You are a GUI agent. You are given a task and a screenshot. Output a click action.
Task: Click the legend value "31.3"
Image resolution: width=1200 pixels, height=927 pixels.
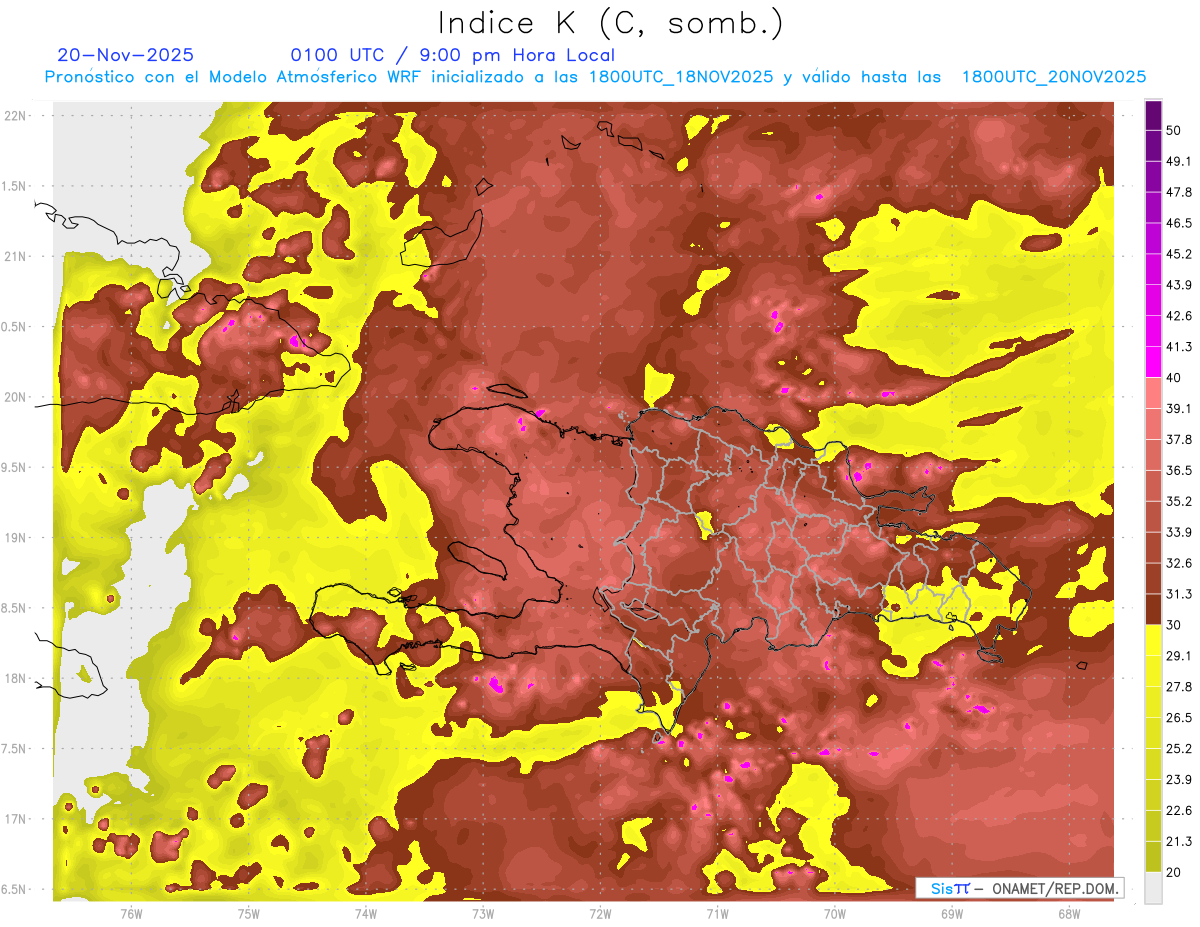tap(1179, 594)
